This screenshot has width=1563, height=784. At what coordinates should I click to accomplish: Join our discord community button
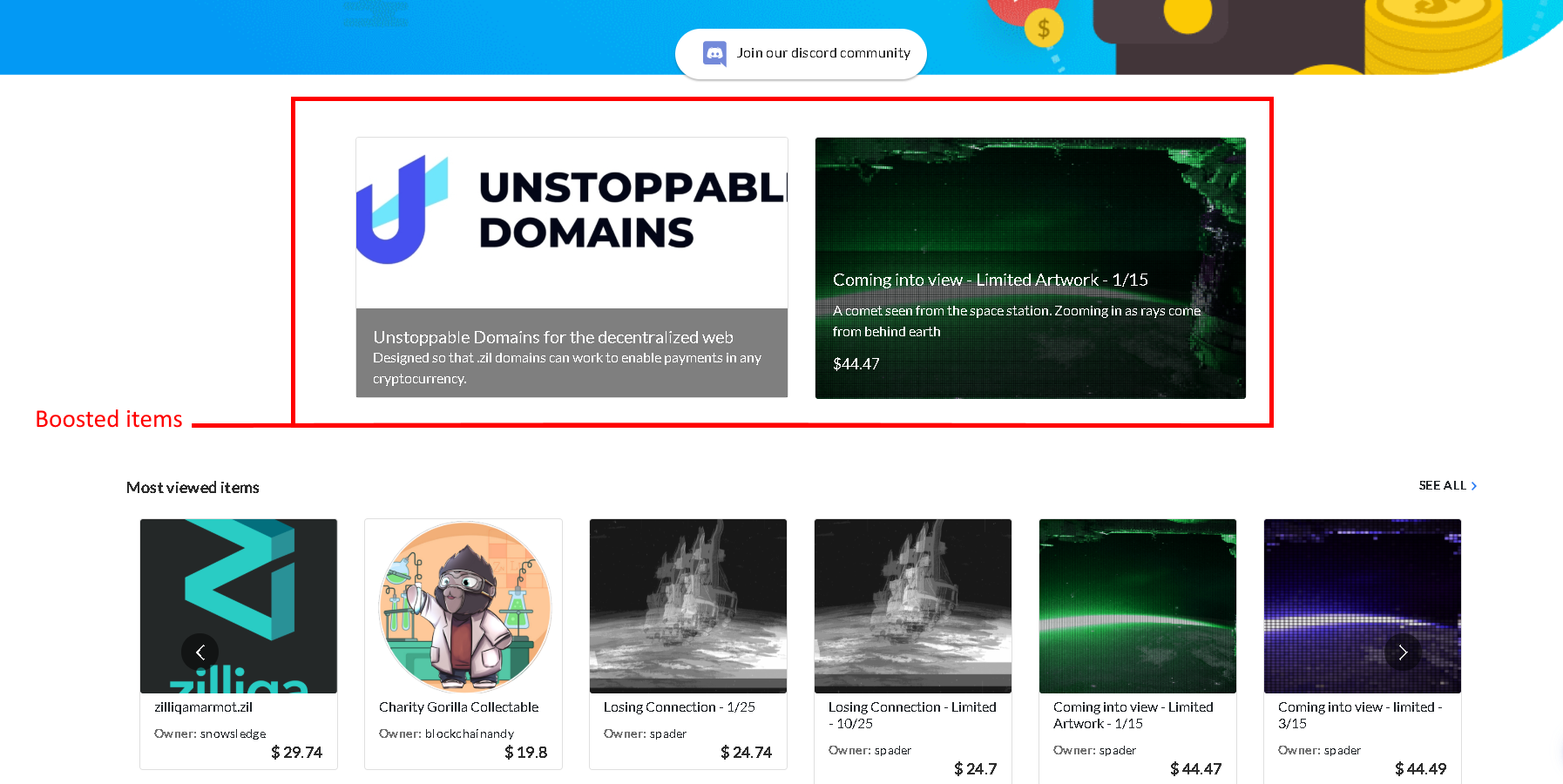click(801, 54)
